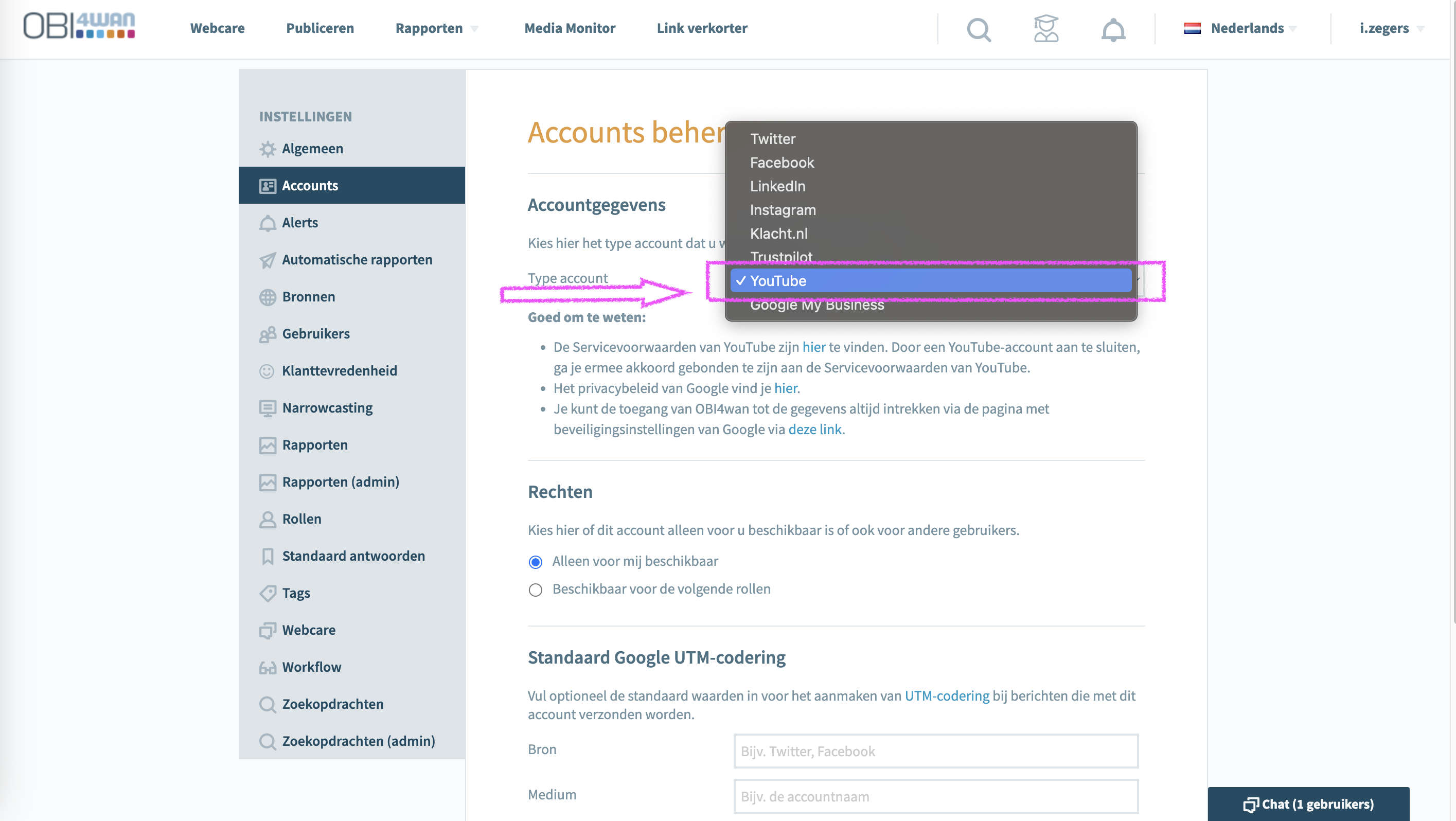Image resolution: width=1456 pixels, height=821 pixels.
Task: Expand the Nederlands language dropdown
Action: click(1293, 29)
